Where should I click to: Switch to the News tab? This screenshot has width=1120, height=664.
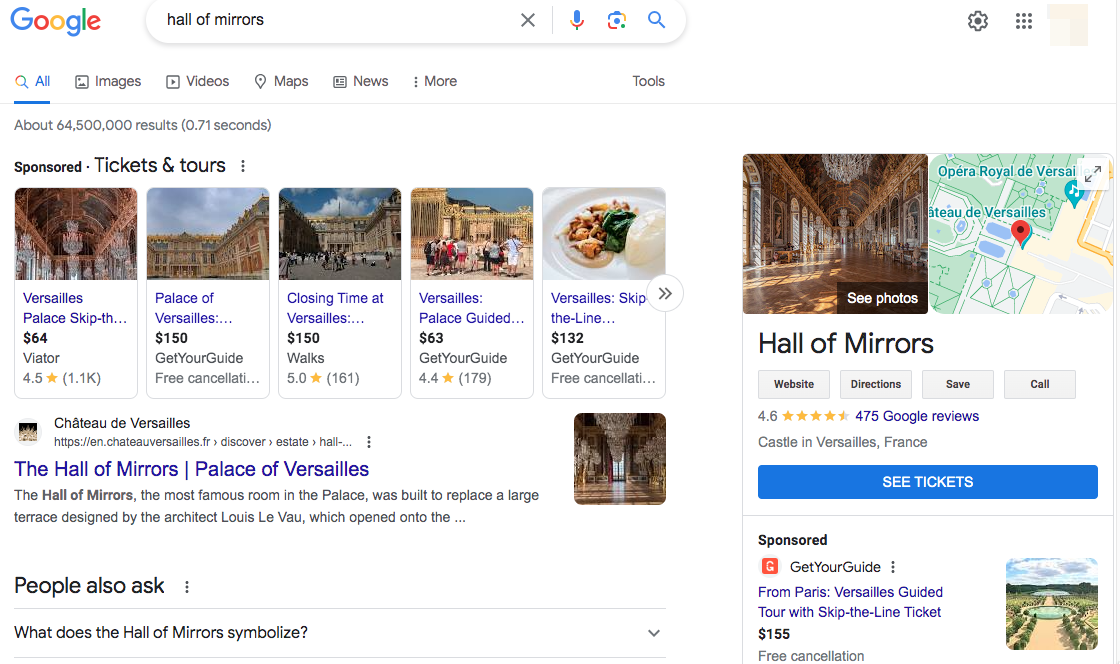coord(361,81)
